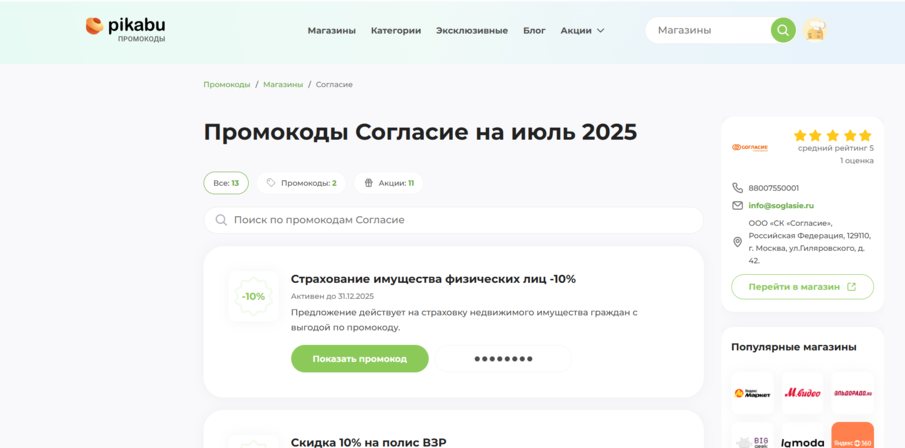Image resolution: width=905 pixels, height=448 pixels.
Task: Open Магазины in top navigation
Action: [331, 31]
